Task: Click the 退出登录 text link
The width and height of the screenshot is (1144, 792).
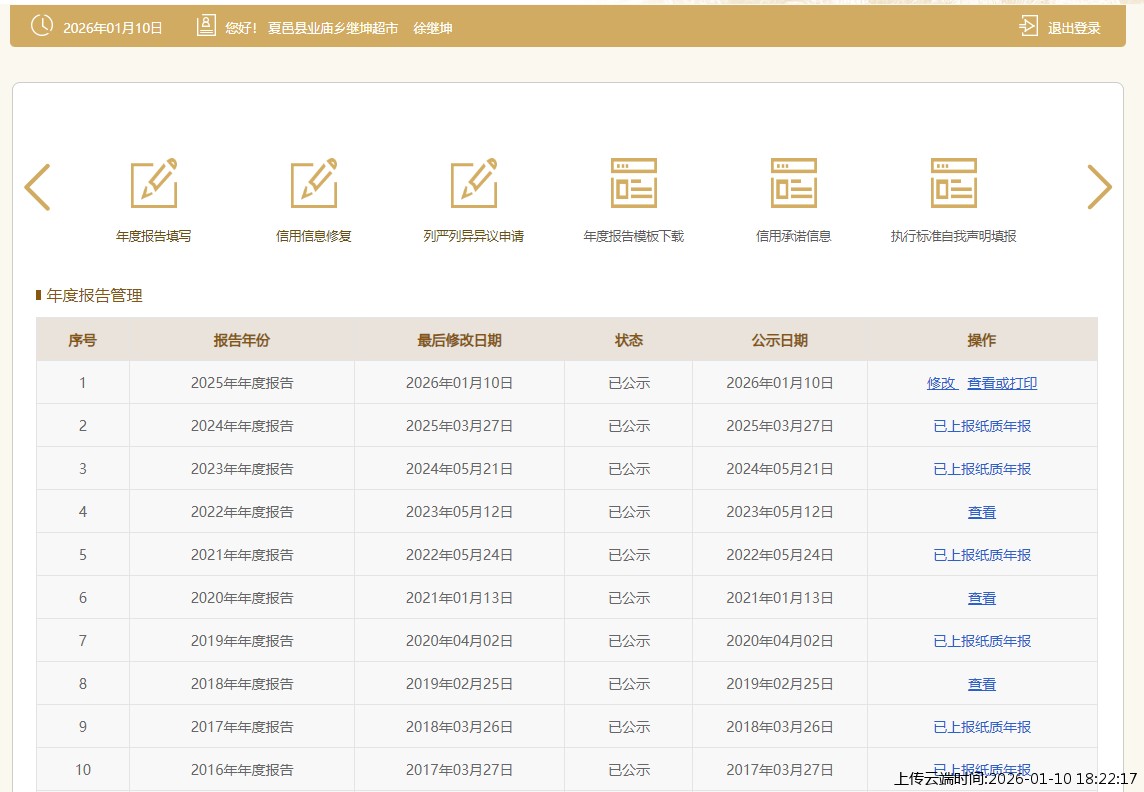Action: [x=1074, y=28]
